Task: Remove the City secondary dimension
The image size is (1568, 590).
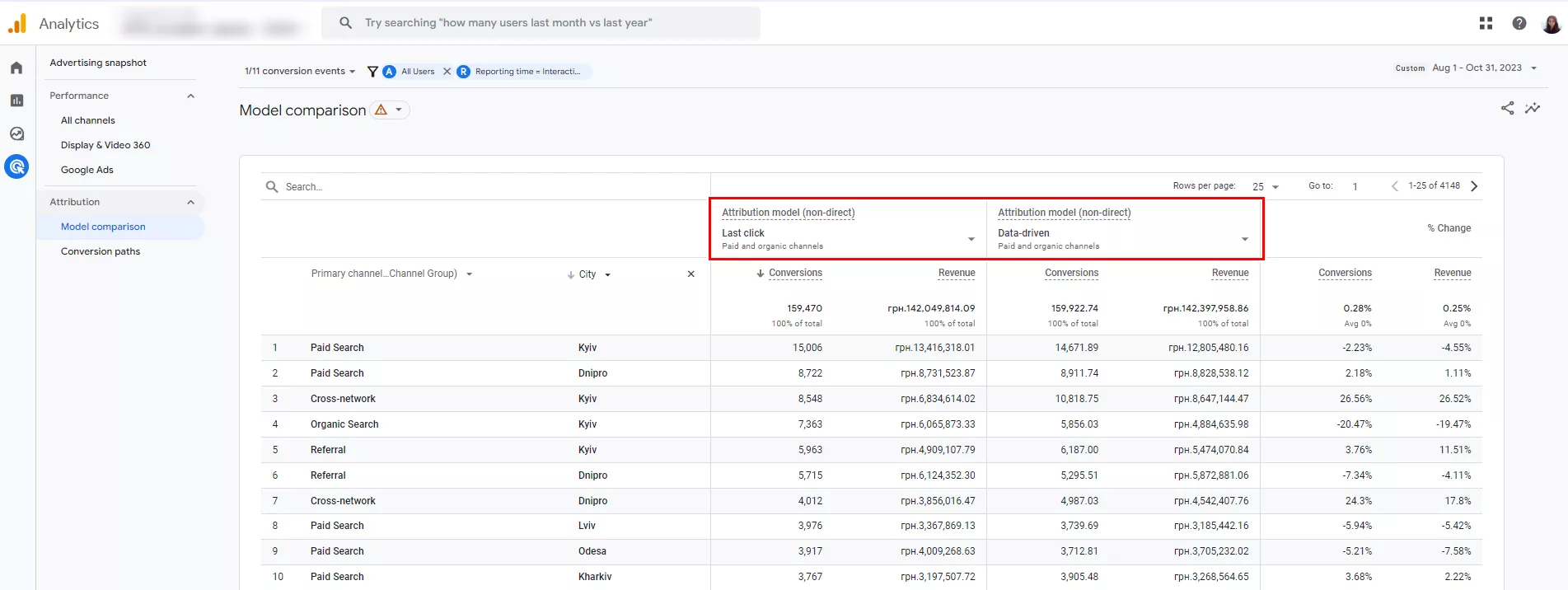Action: tap(690, 274)
